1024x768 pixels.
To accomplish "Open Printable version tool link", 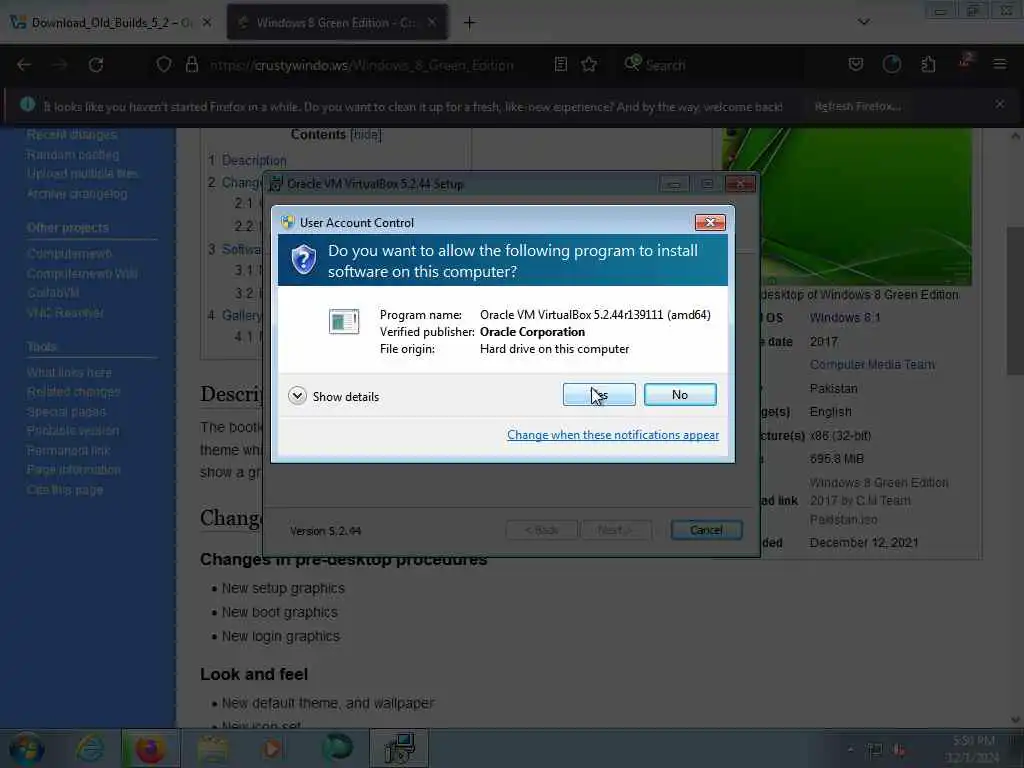I will [73, 431].
